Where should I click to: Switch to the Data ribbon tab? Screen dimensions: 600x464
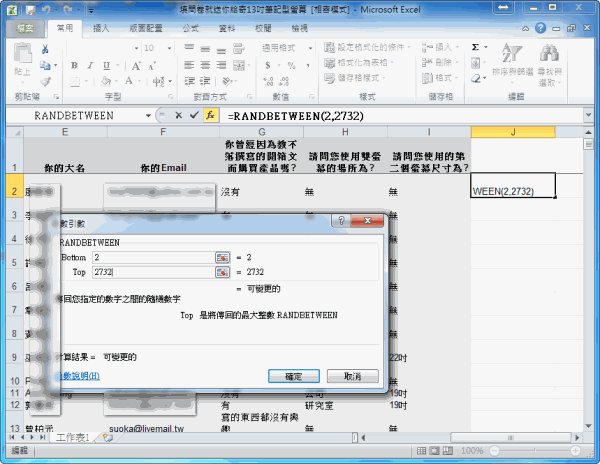point(227,28)
